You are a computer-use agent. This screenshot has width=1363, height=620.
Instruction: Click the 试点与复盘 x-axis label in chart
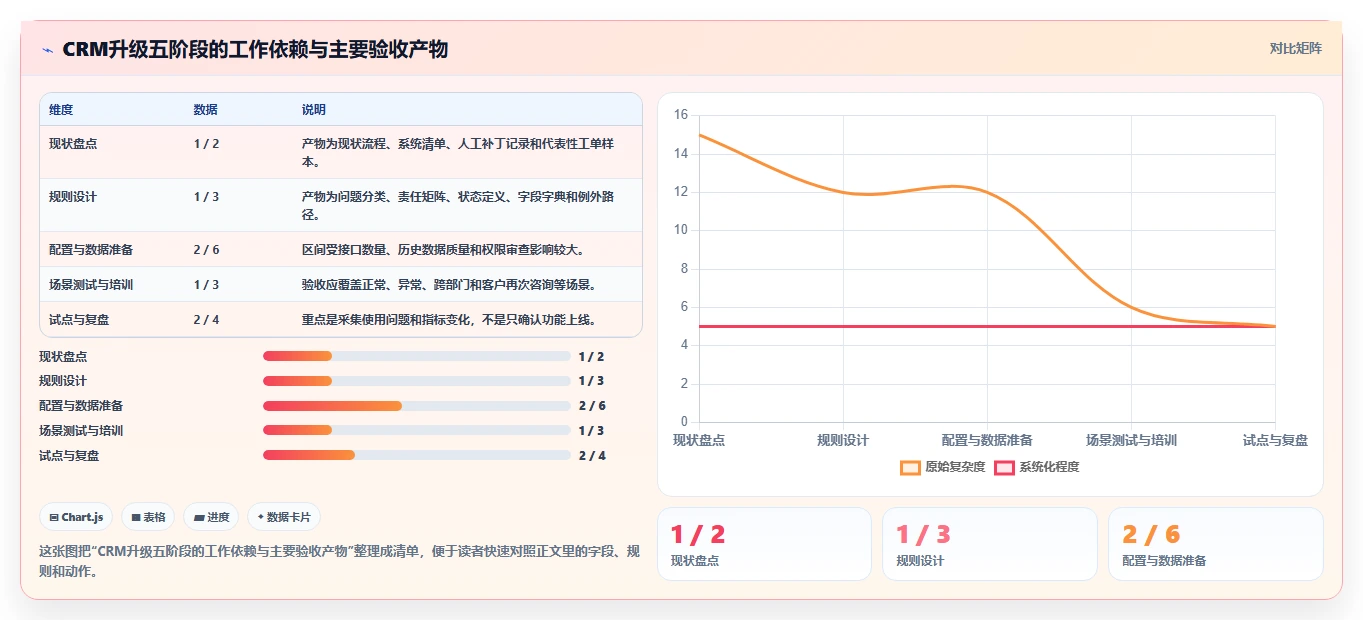pos(1275,440)
